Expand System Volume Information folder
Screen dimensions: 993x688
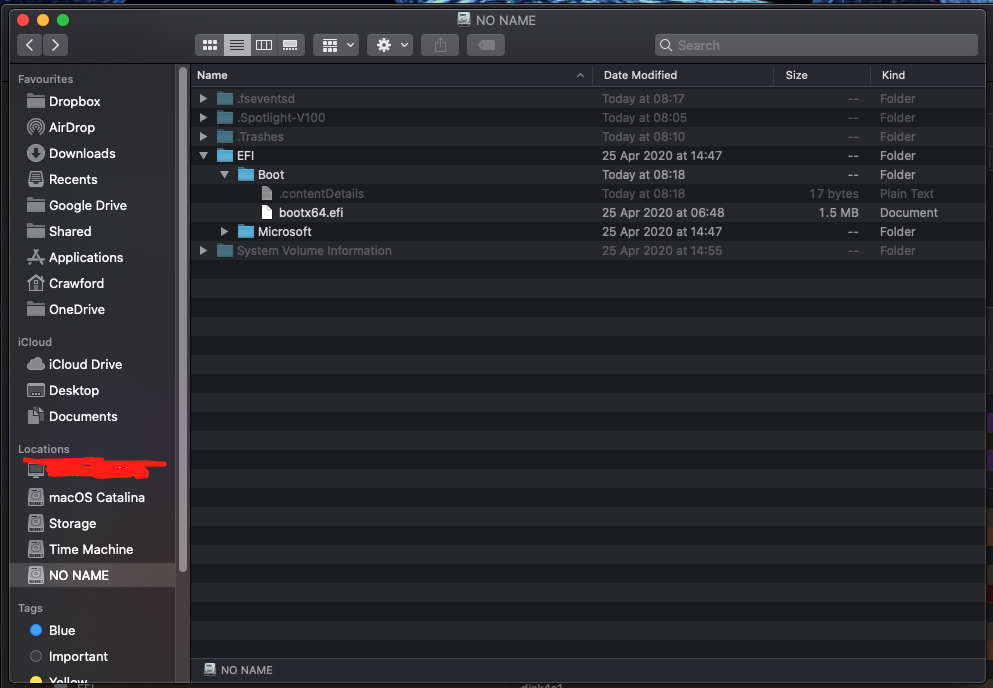(x=203, y=250)
